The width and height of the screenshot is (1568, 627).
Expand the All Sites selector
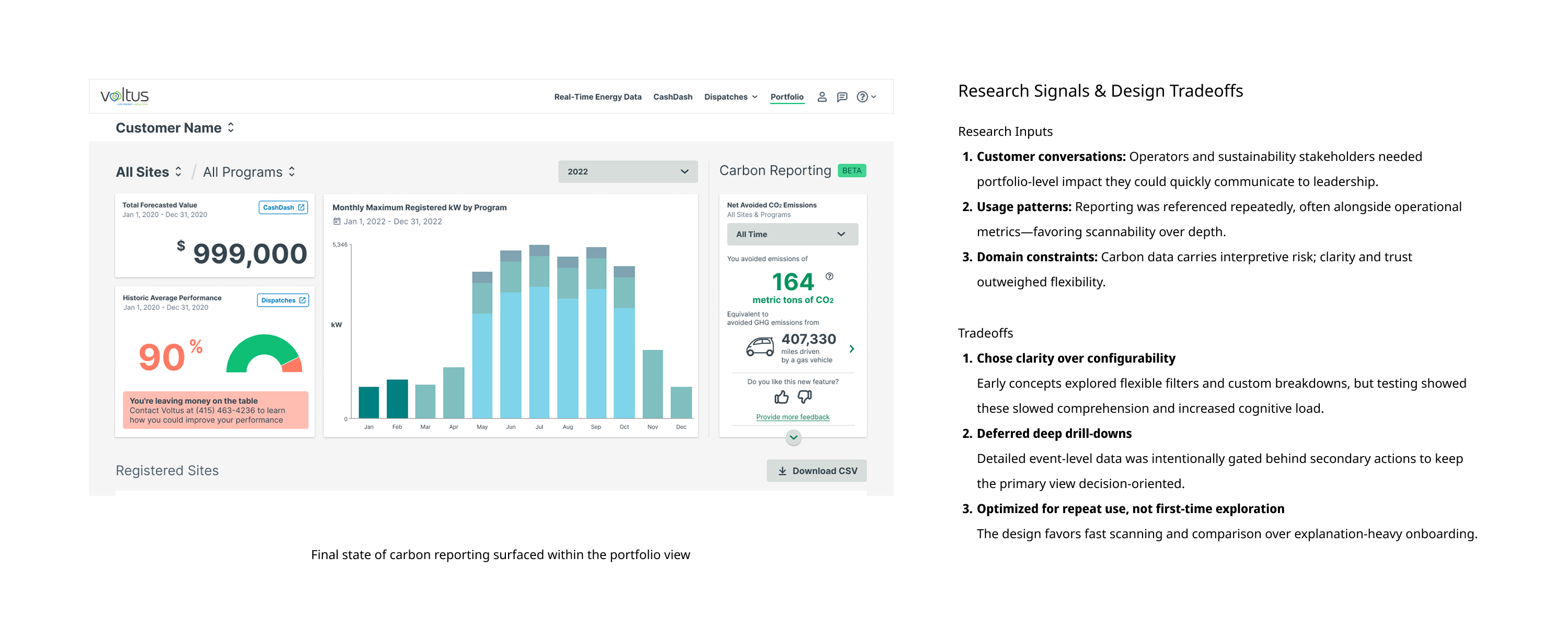coord(149,172)
